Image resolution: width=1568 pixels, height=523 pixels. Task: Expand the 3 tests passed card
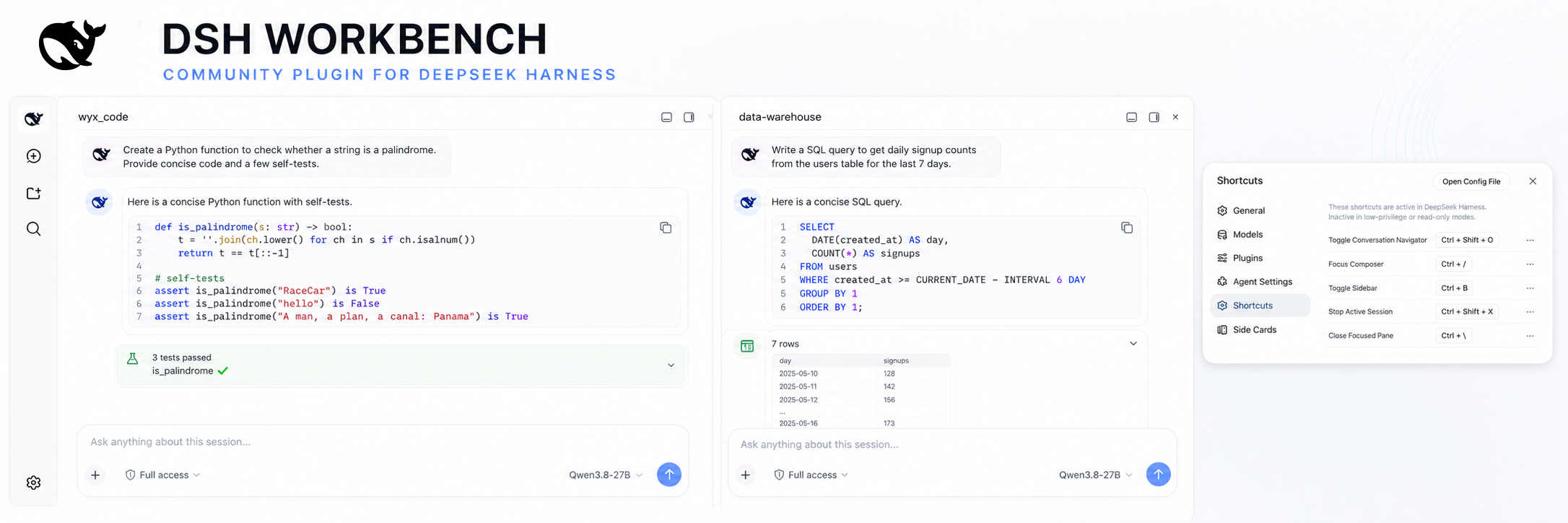click(x=671, y=366)
